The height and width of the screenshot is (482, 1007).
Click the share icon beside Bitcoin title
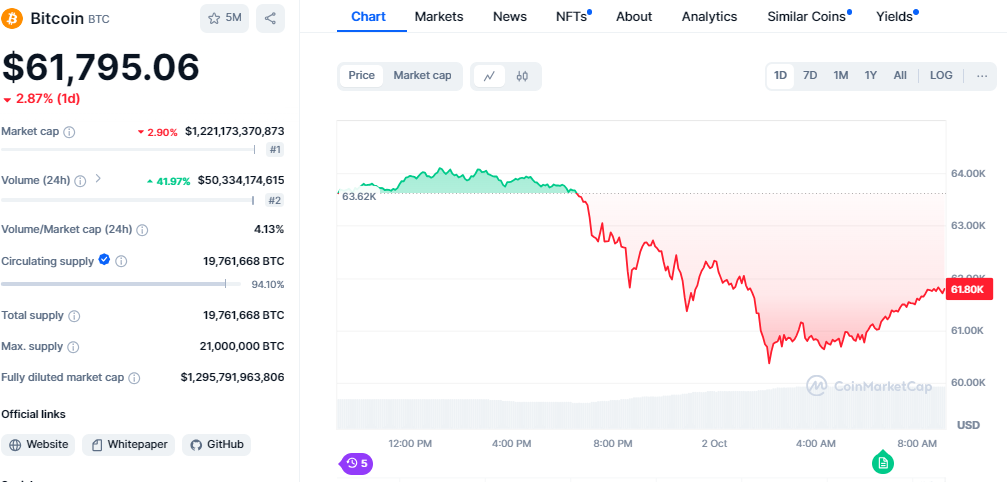[x=270, y=18]
